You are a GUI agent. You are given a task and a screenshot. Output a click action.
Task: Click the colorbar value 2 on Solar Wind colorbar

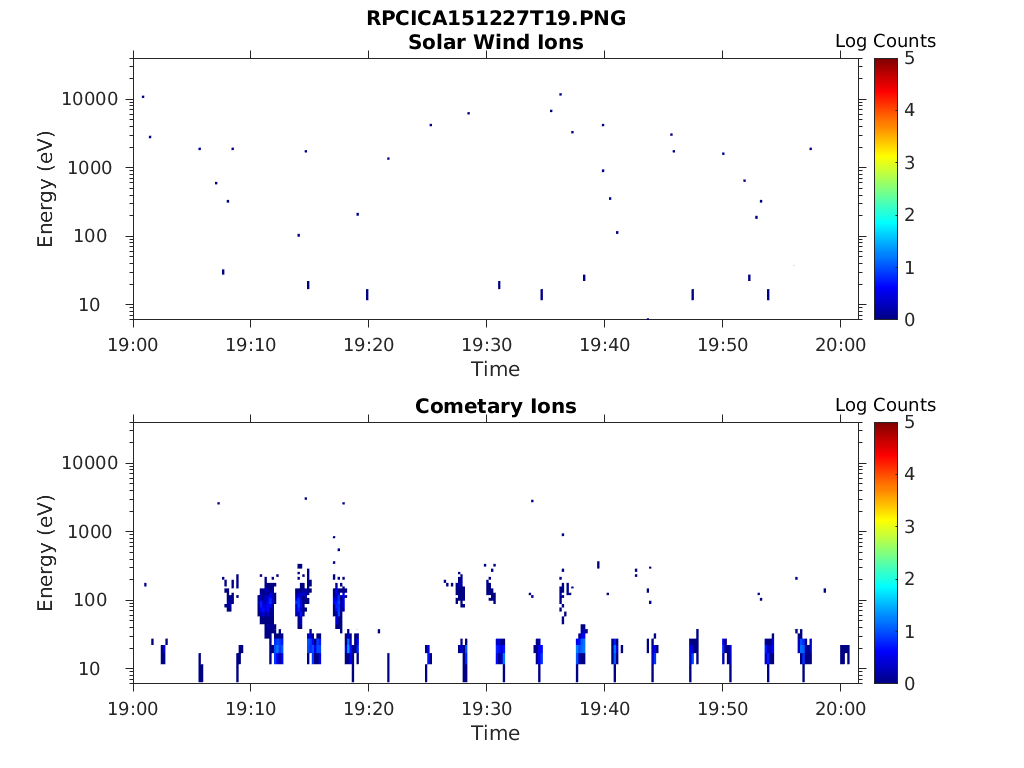909,215
